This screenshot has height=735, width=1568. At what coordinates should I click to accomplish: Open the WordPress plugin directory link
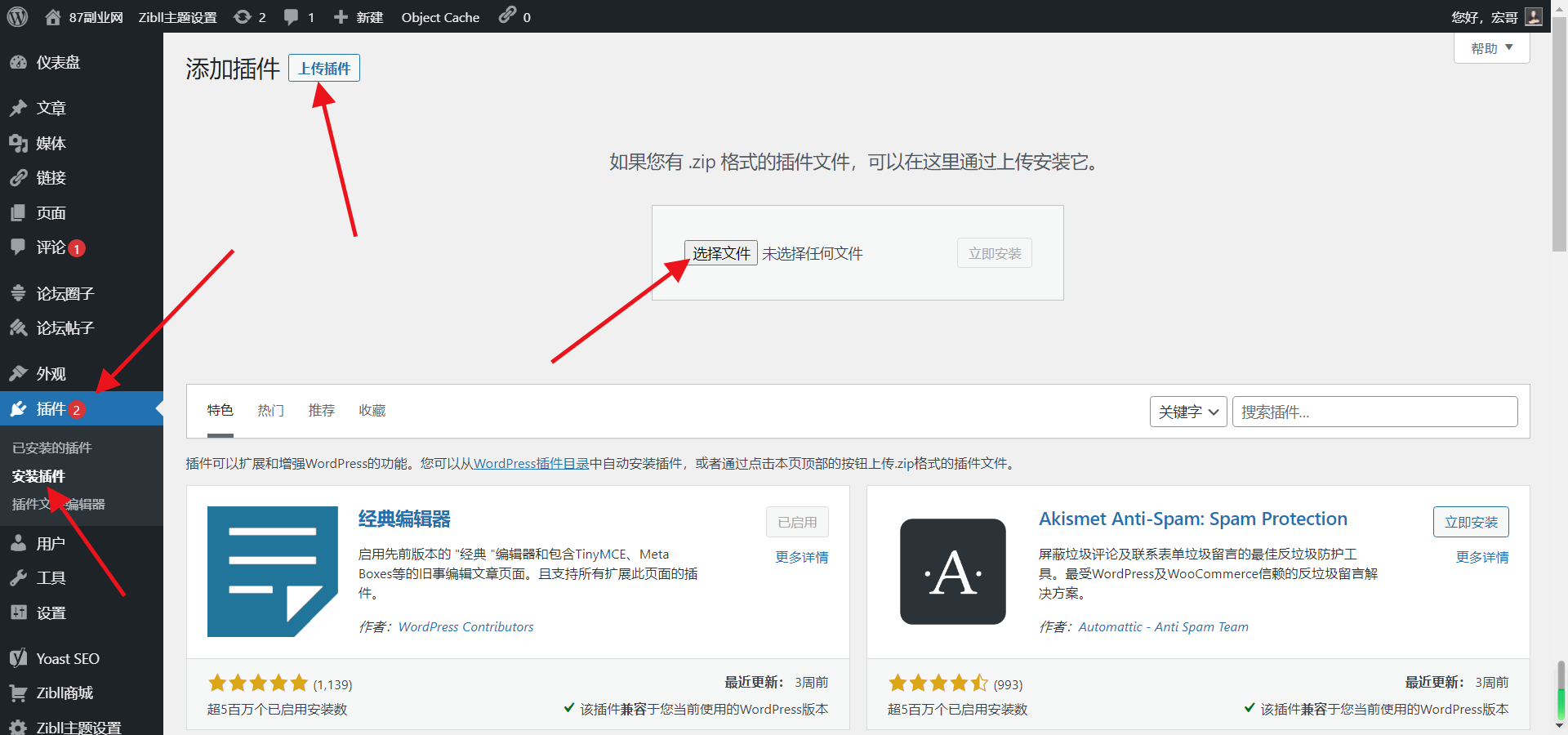click(x=531, y=463)
